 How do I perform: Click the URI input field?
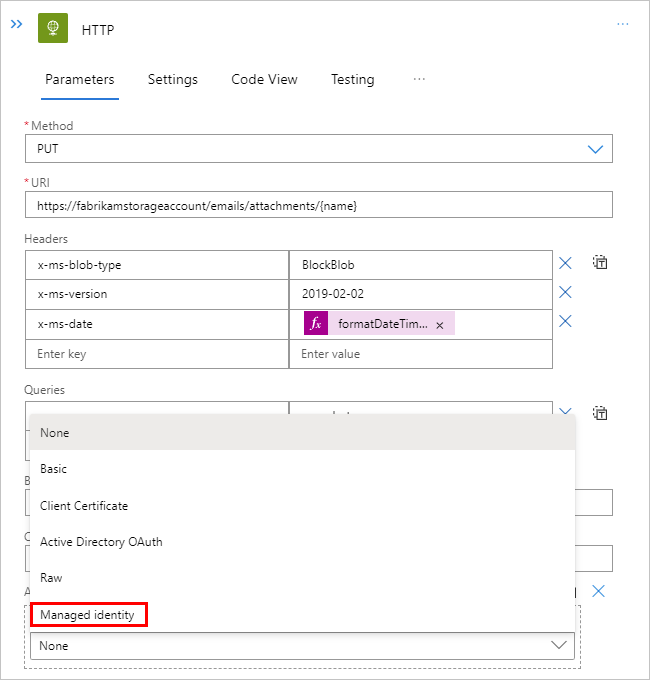tap(318, 205)
